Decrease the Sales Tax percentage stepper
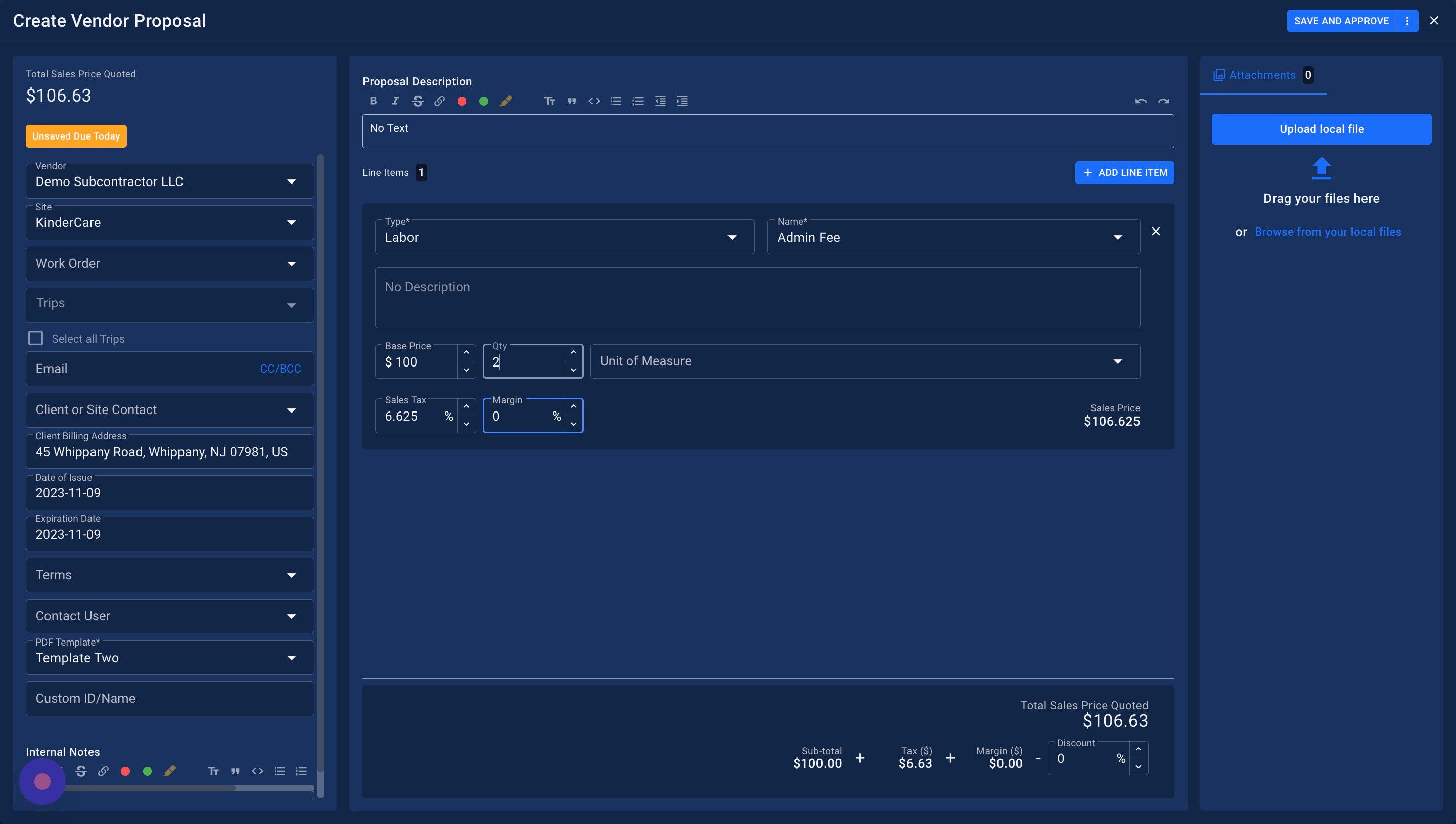 tap(466, 424)
